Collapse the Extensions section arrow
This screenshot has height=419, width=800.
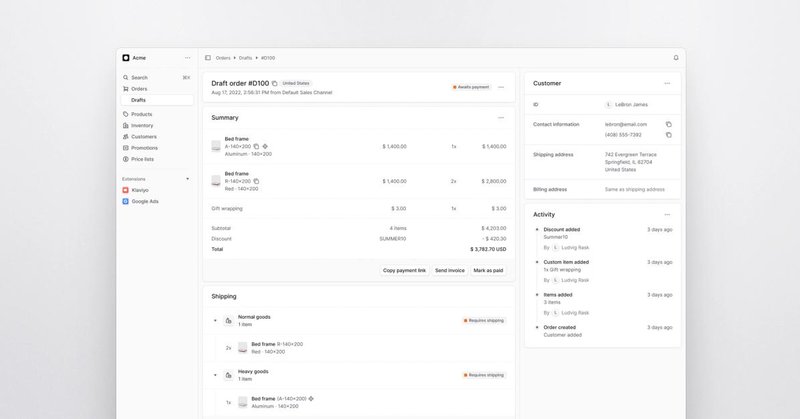coord(187,179)
